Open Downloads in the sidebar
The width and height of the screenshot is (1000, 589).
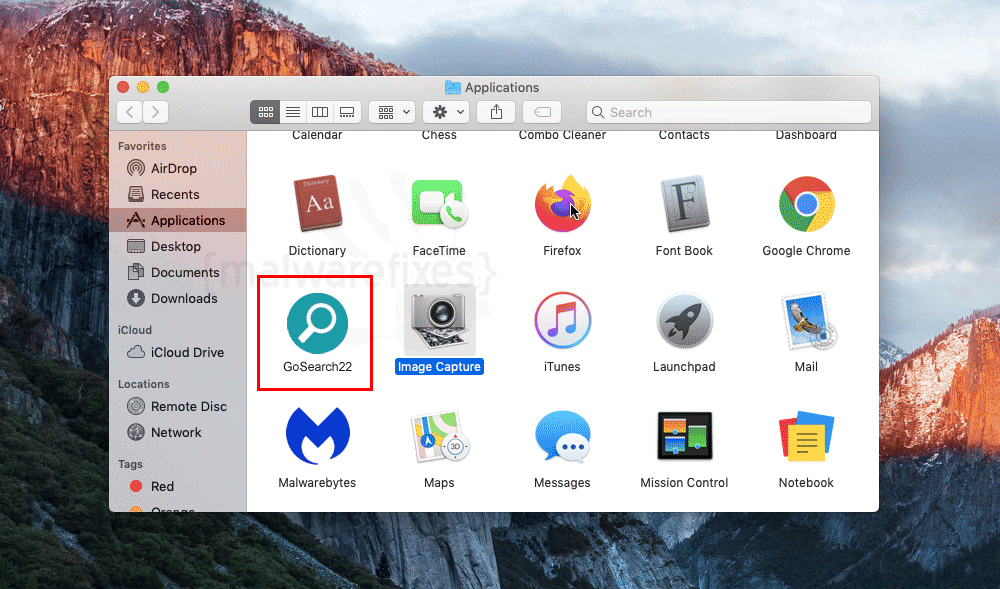click(178, 298)
